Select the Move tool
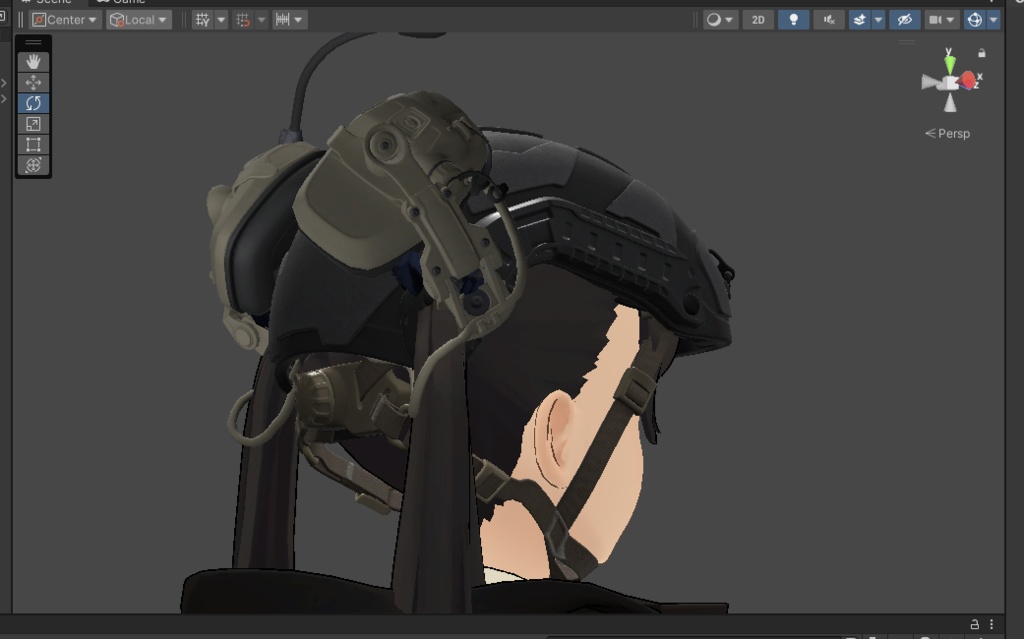This screenshot has height=639, width=1024. coord(33,83)
